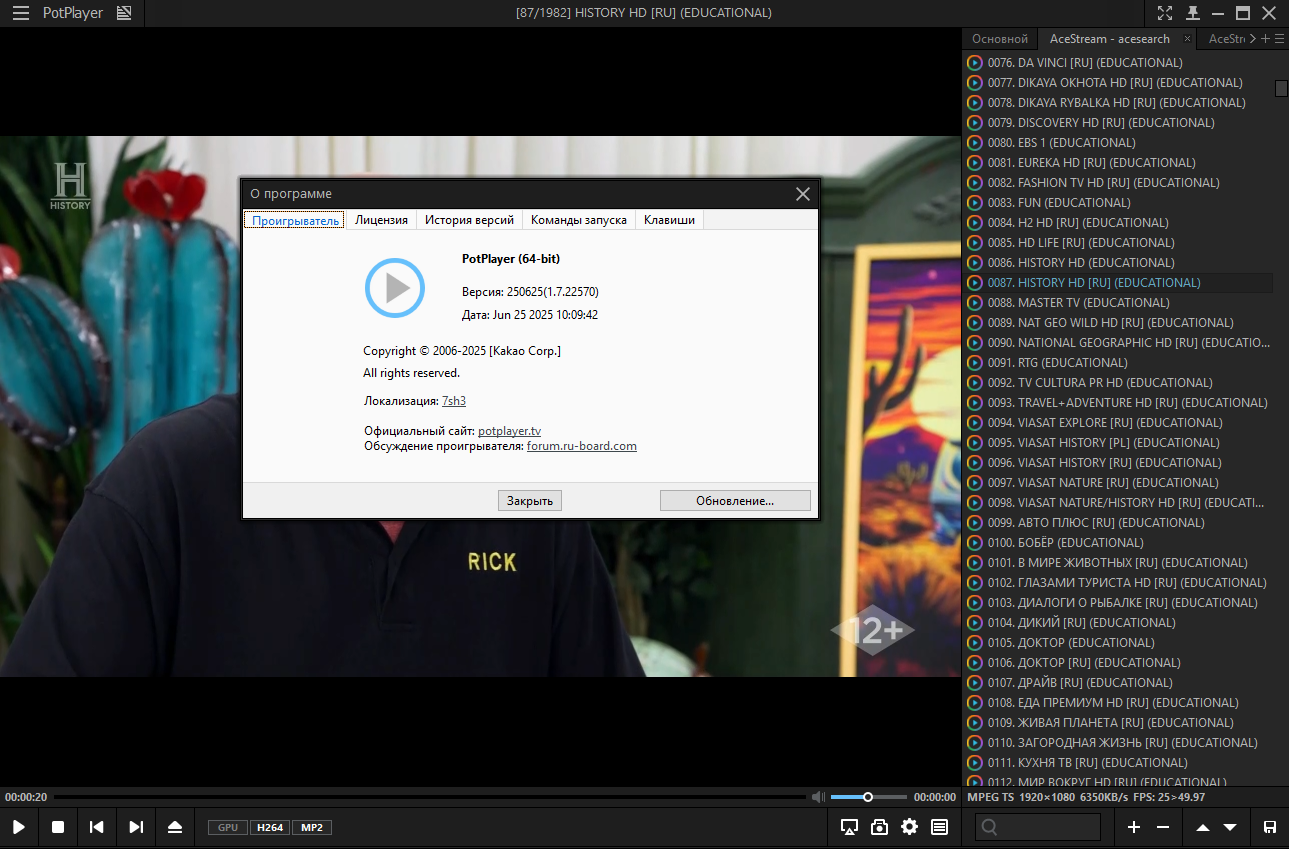Viewport: 1289px width, 849px height.
Task: Switch to the Основной playlist tab
Action: pos(1000,39)
